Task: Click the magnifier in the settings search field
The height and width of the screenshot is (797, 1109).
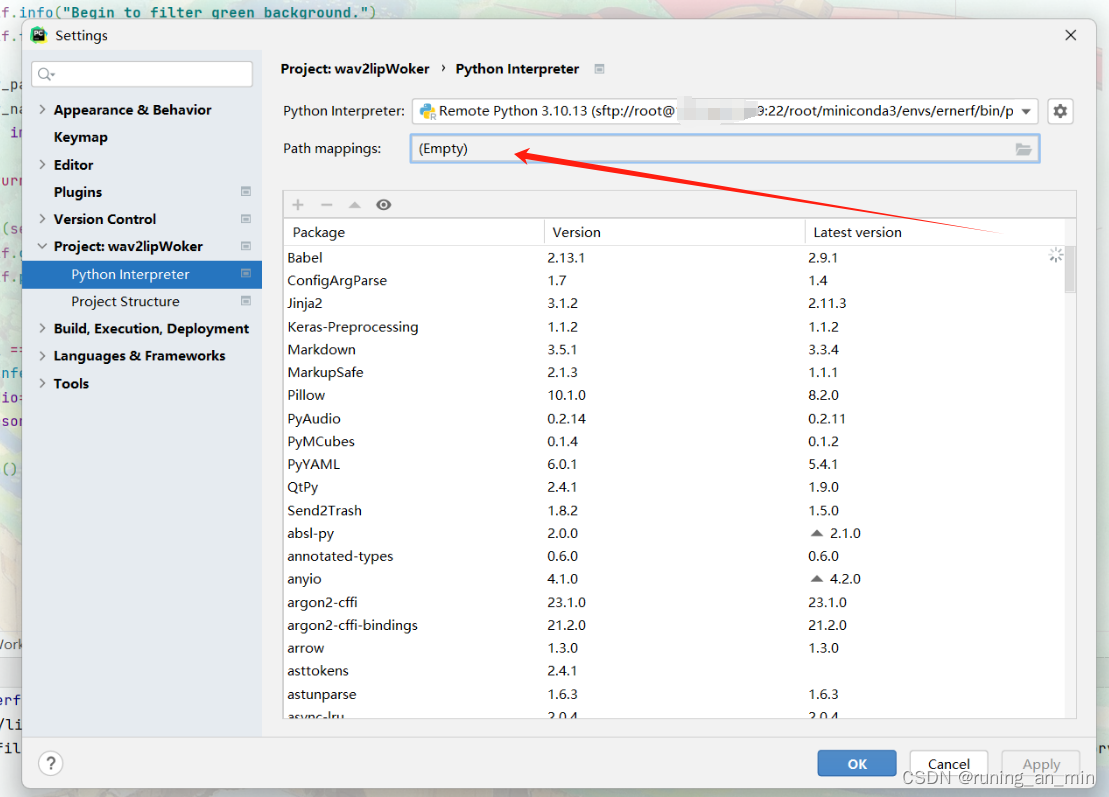Action: [46, 74]
